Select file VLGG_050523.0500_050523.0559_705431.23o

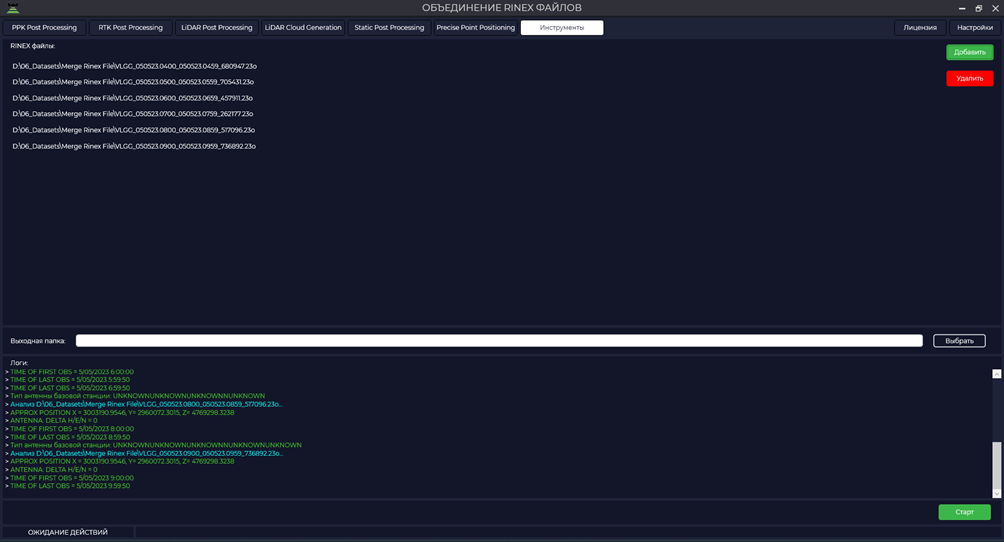[133, 82]
